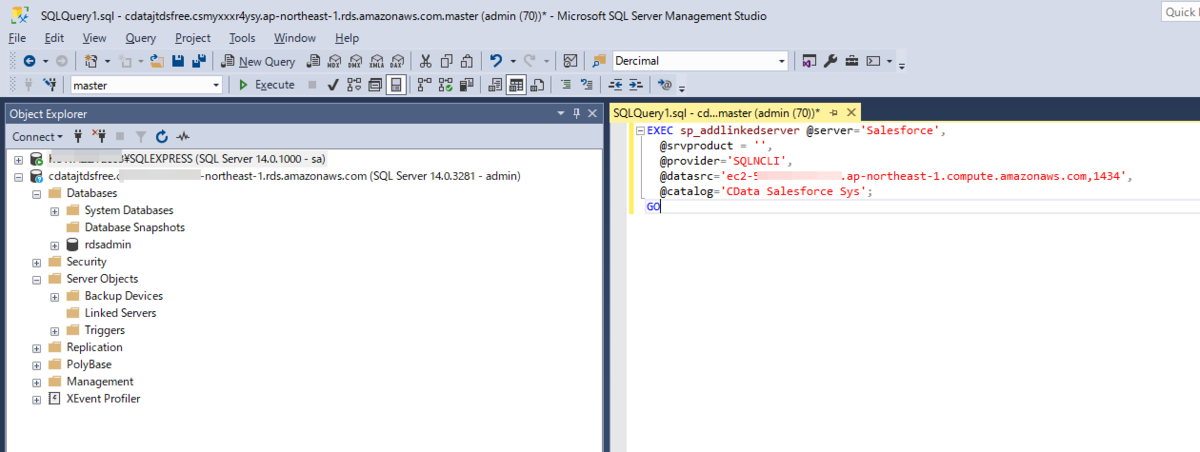The width and height of the screenshot is (1200, 452).
Task: Click the Toolbox icon
Action: 851,61
